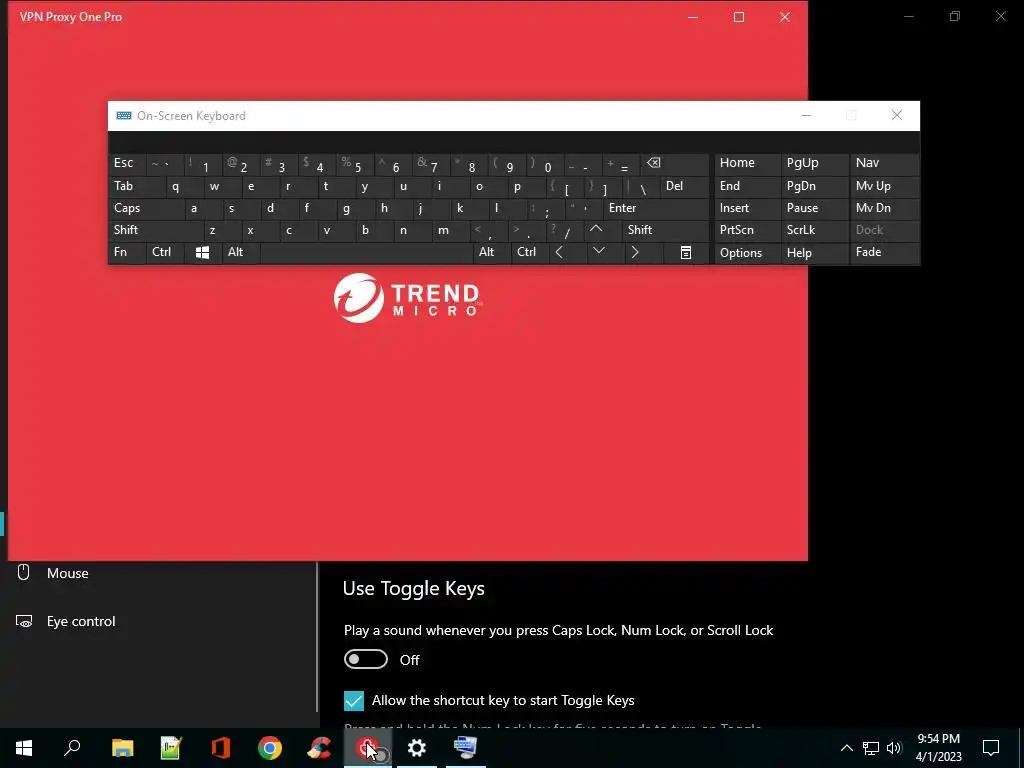Click the Enter key on keyboard
This screenshot has width=1024, height=768.
tap(656, 208)
